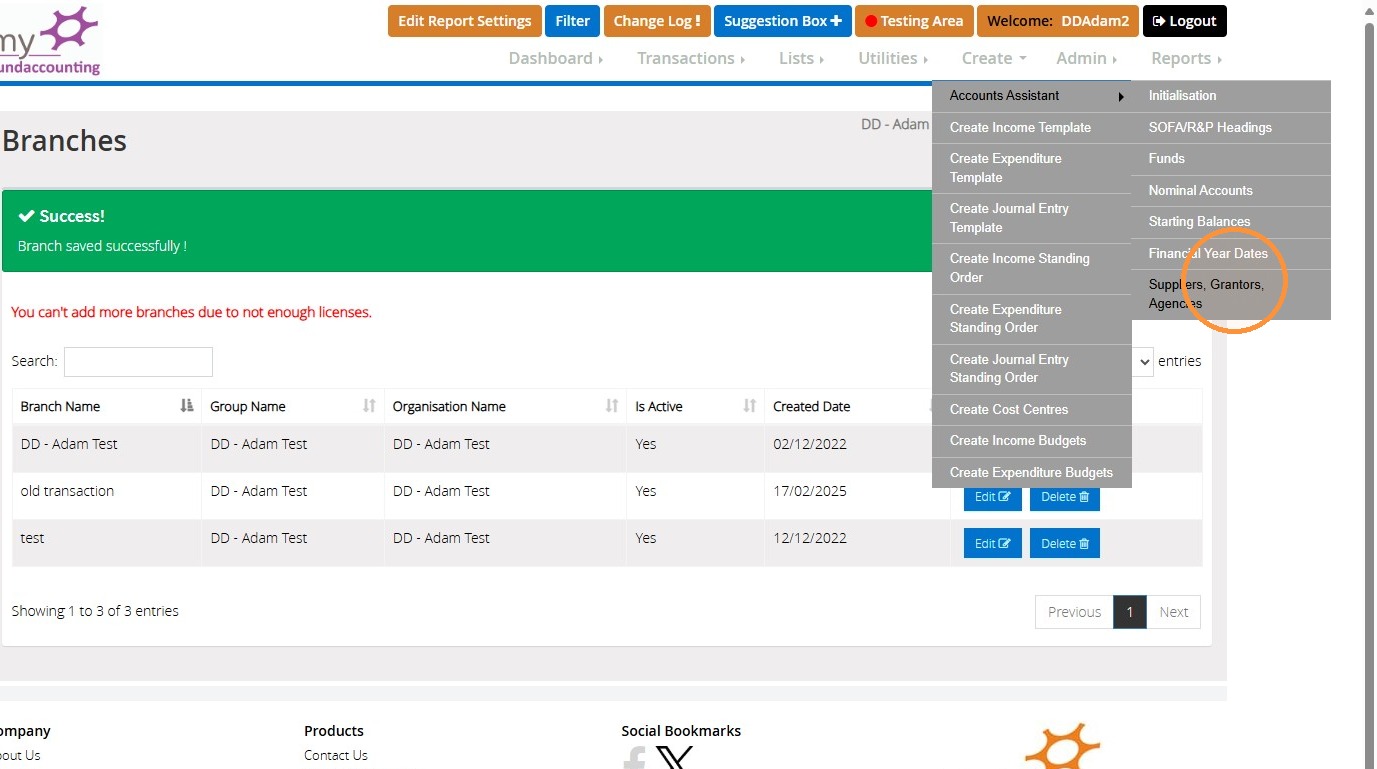Viewport: 1377px width, 769px height.
Task: Open the Change Log
Action: pos(657,21)
